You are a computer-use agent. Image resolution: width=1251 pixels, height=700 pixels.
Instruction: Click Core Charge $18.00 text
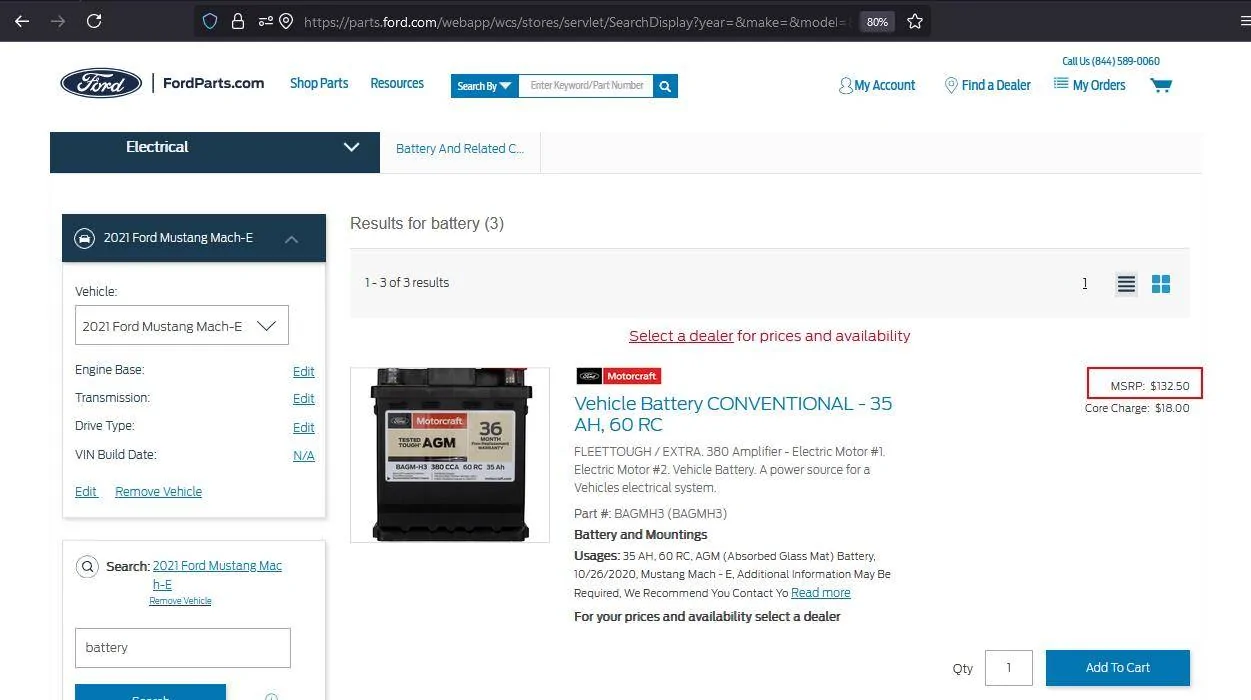(x=1137, y=408)
